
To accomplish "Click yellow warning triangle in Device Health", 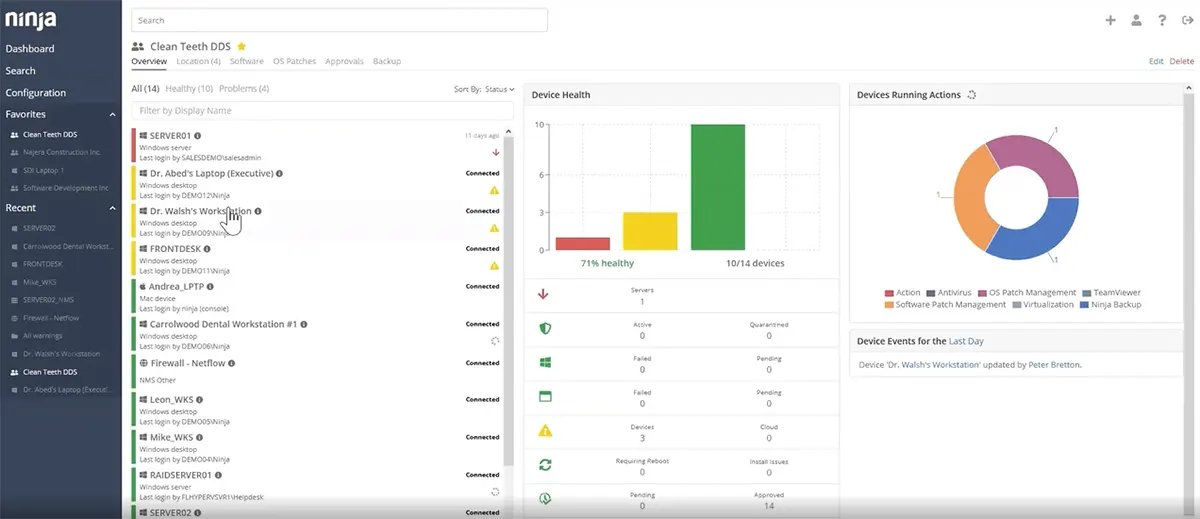I will coord(545,430).
